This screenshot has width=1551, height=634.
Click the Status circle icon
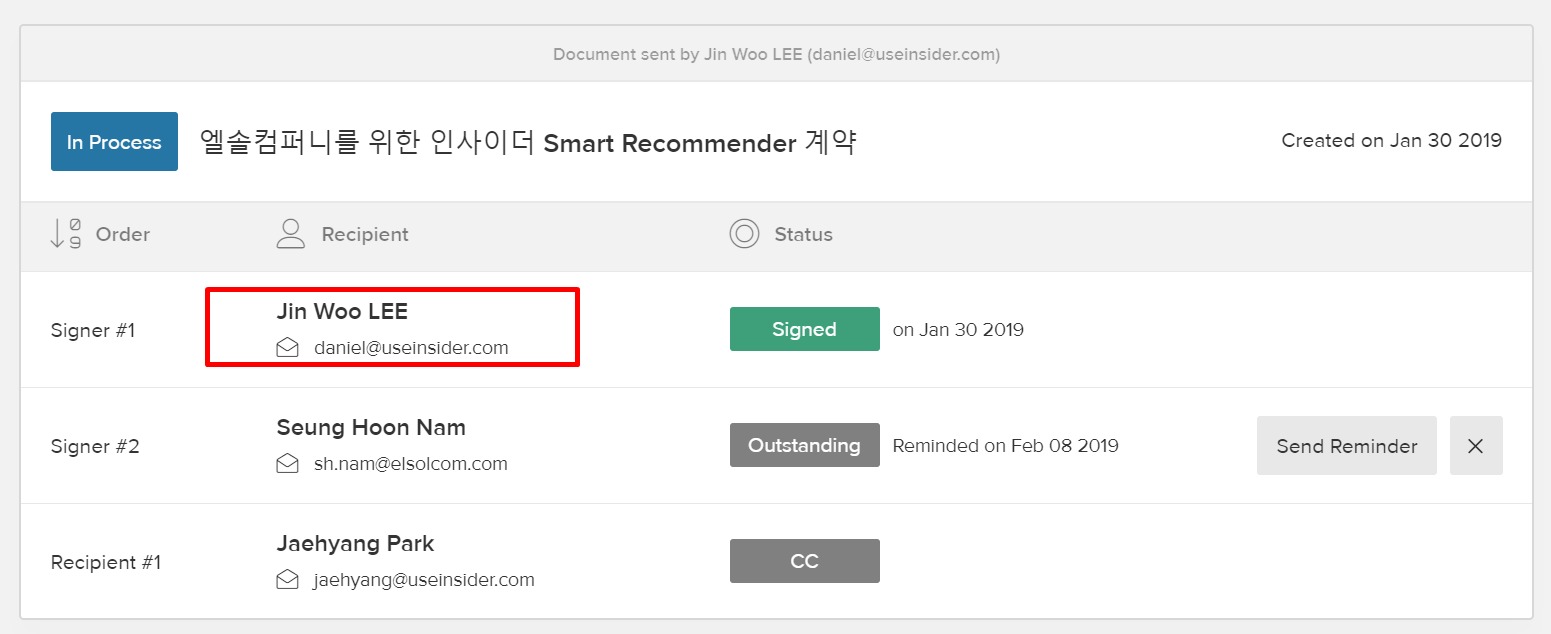pos(744,234)
